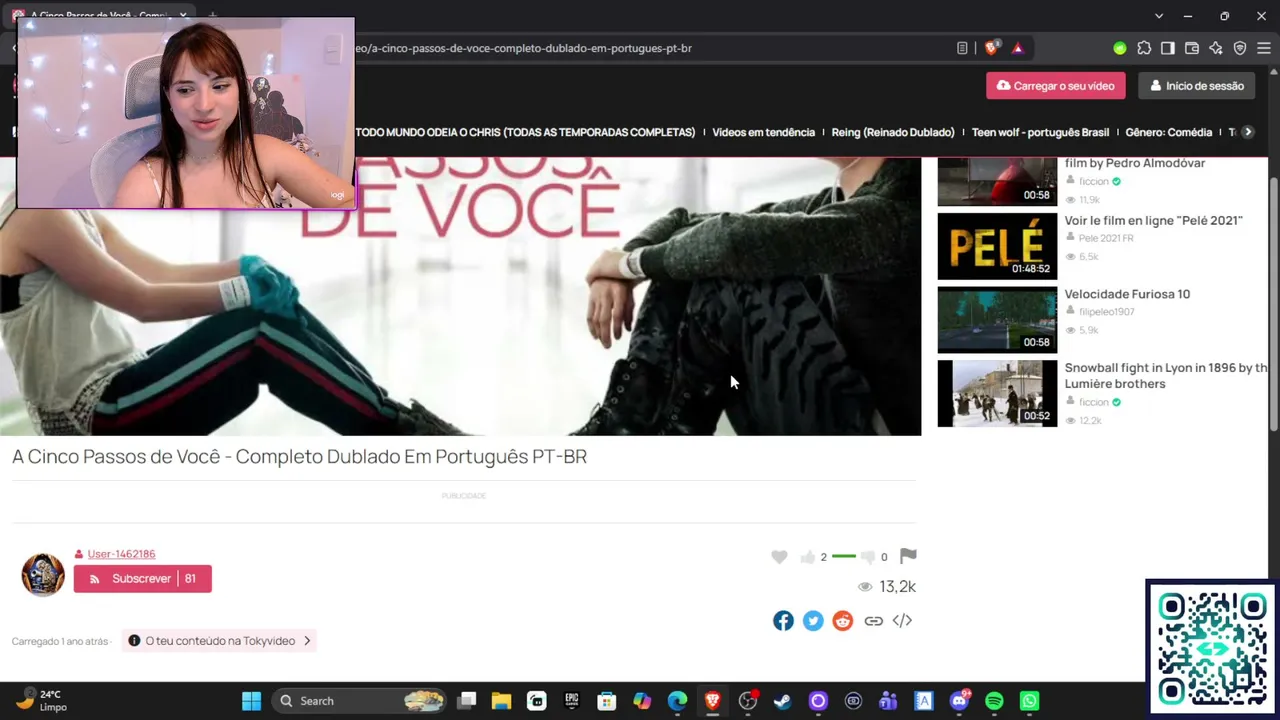This screenshot has height=720, width=1280.
Task: Open Brave Rewards triangle icon
Action: pos(1018,48)
